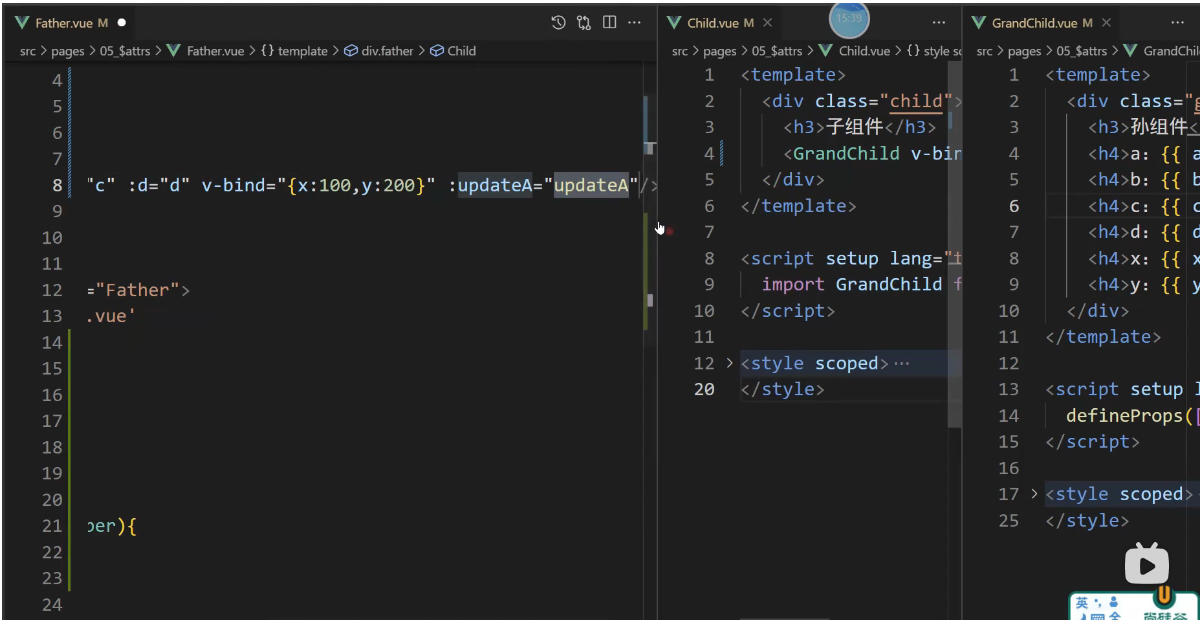Click cube icon before div.father breadcrumb

(x=351, y=50)
